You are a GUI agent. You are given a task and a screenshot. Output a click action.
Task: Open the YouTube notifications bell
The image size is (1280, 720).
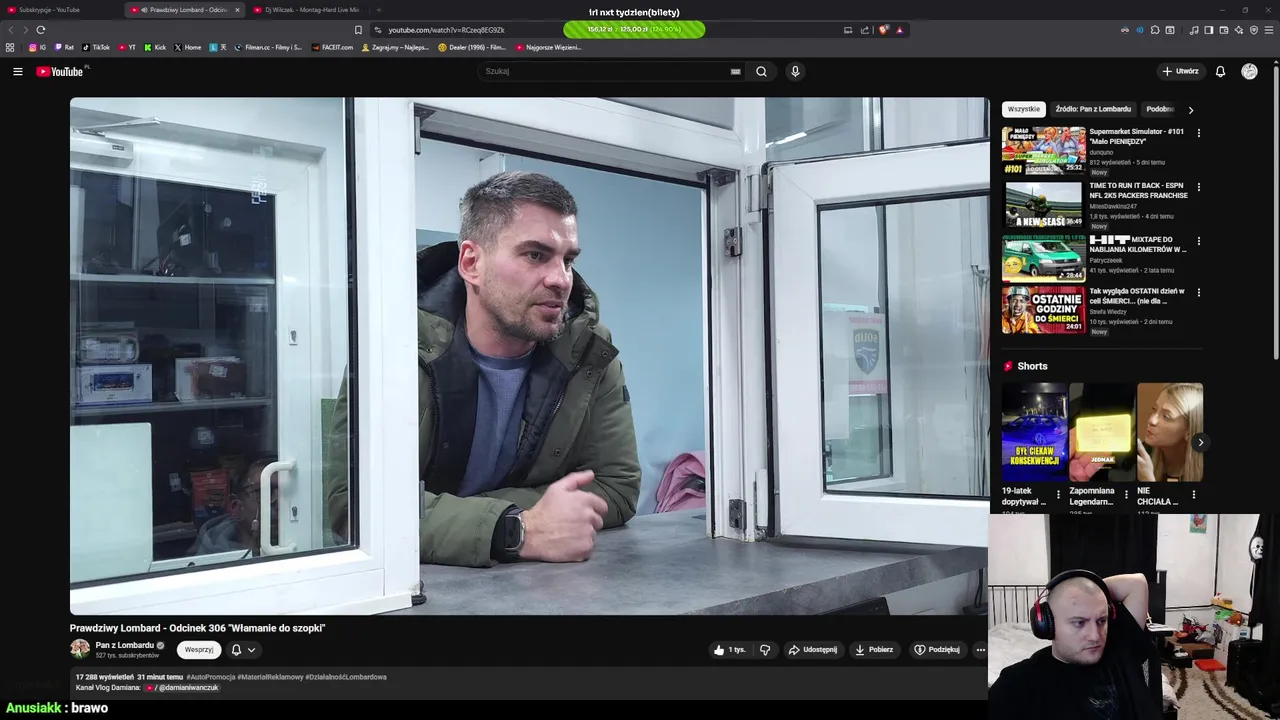coord(1220,71)
